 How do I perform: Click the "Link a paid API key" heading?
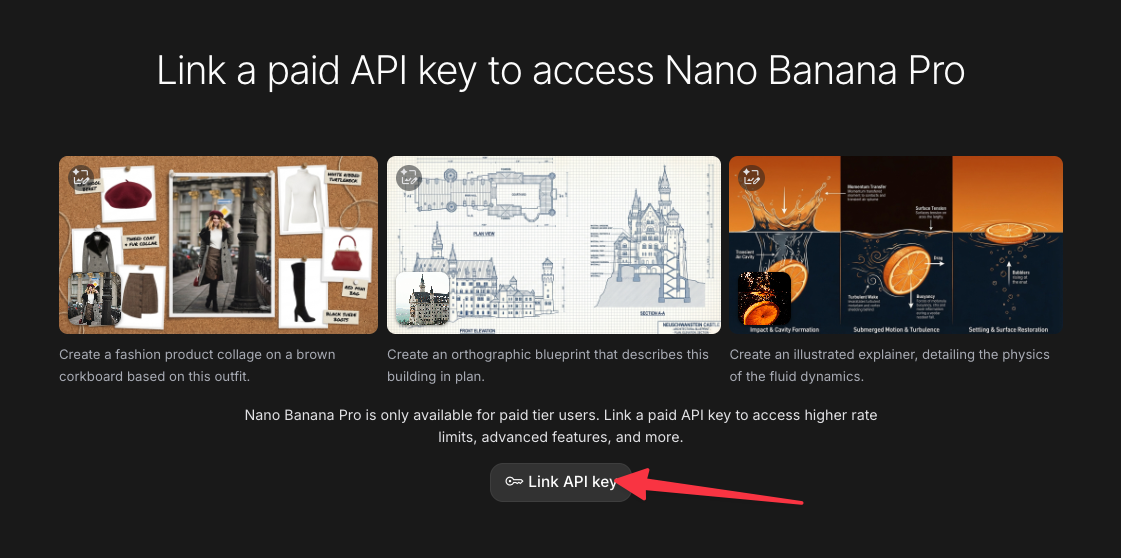[560, 72]
